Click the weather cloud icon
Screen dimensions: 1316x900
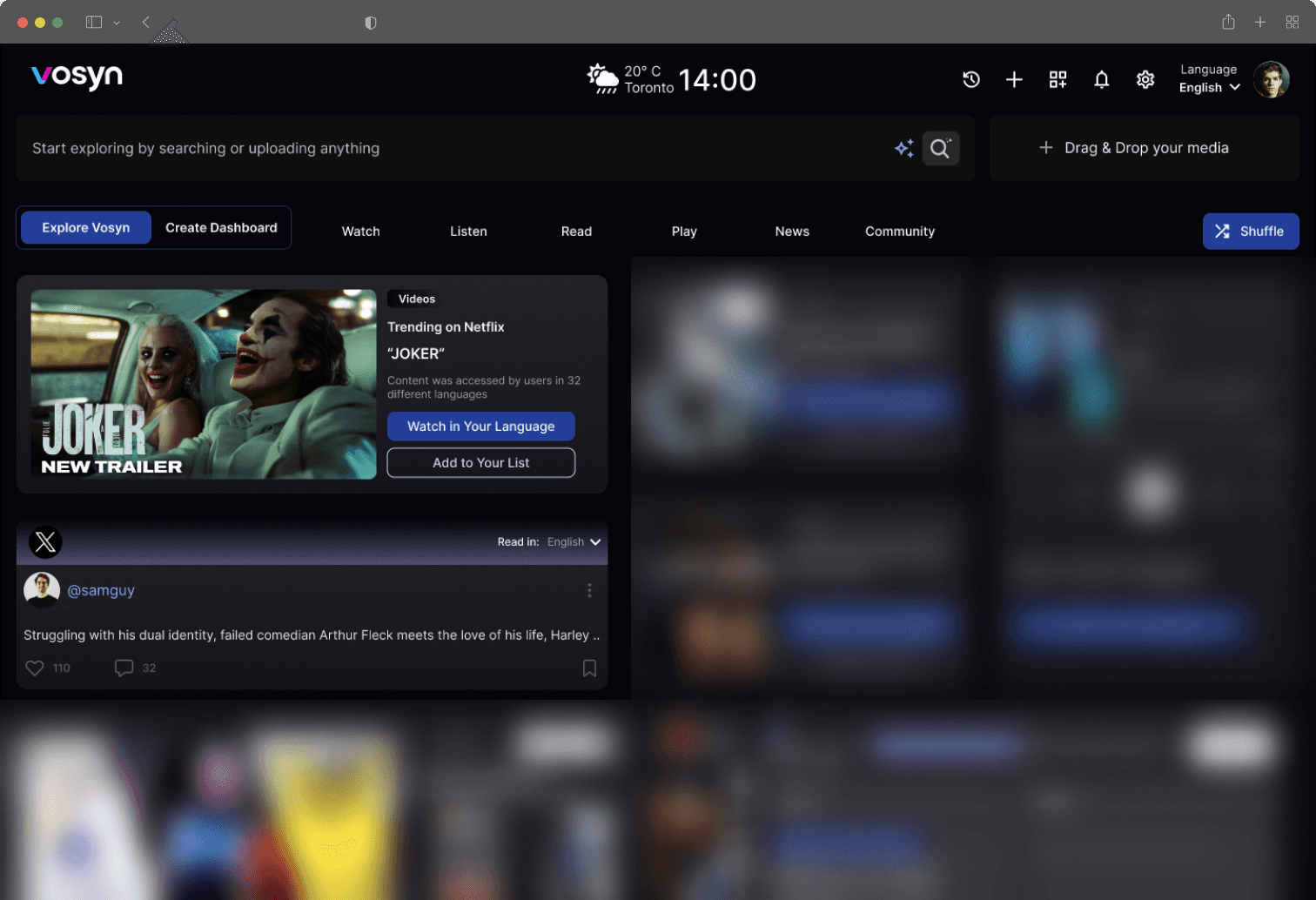[602, 78]
